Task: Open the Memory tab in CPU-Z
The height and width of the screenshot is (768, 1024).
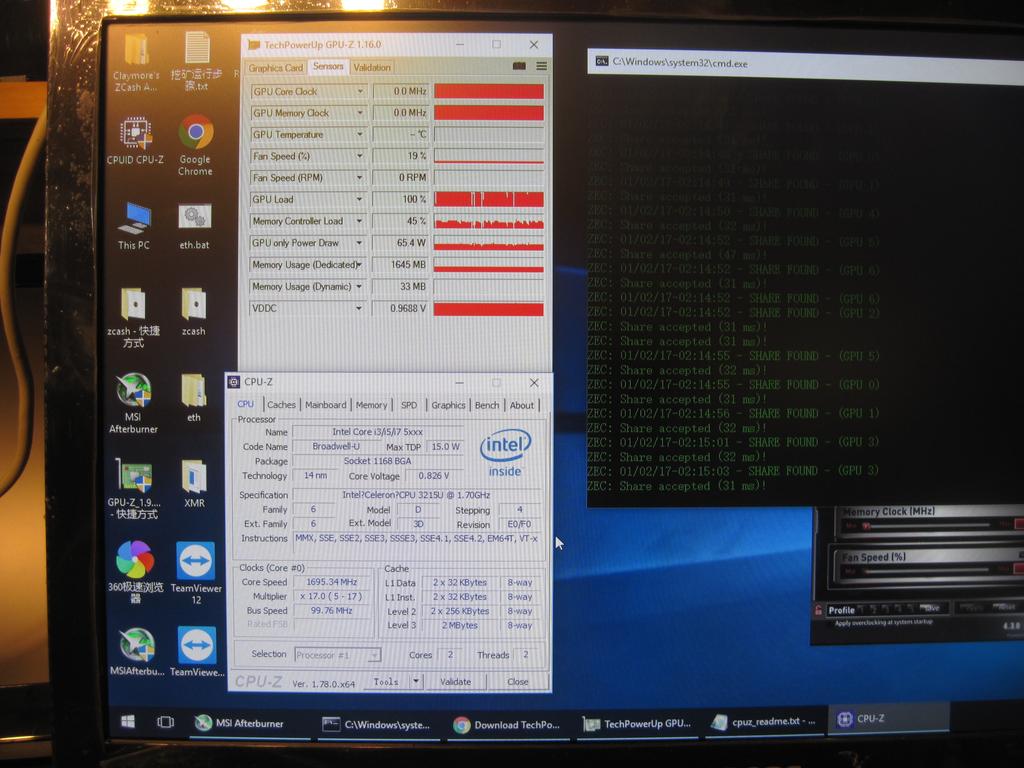Action: [372, 405]
